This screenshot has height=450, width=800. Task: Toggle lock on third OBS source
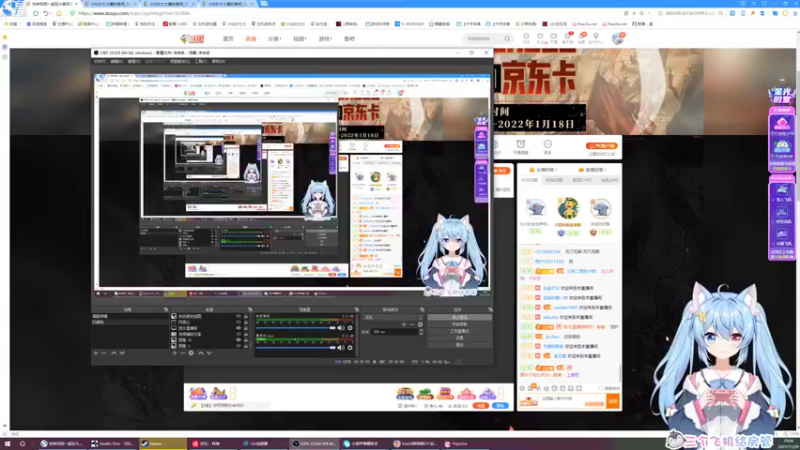246,328
